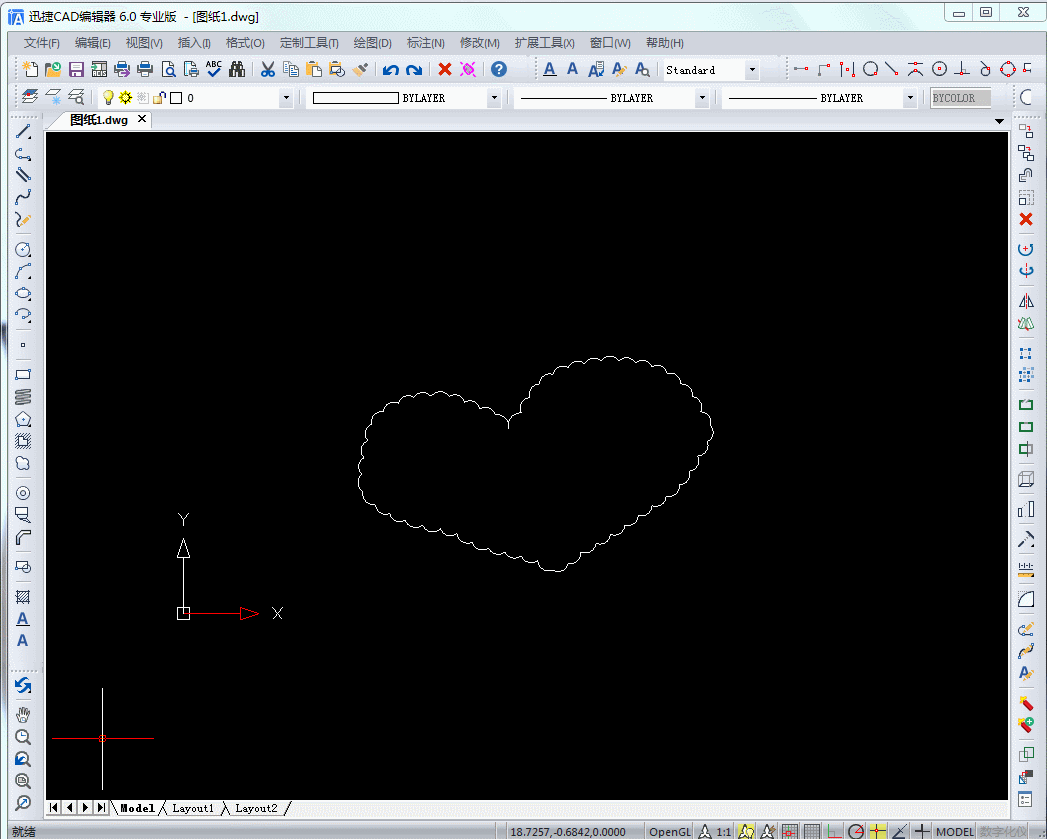Open Help with the blue question mark icon

click(499, 69)
